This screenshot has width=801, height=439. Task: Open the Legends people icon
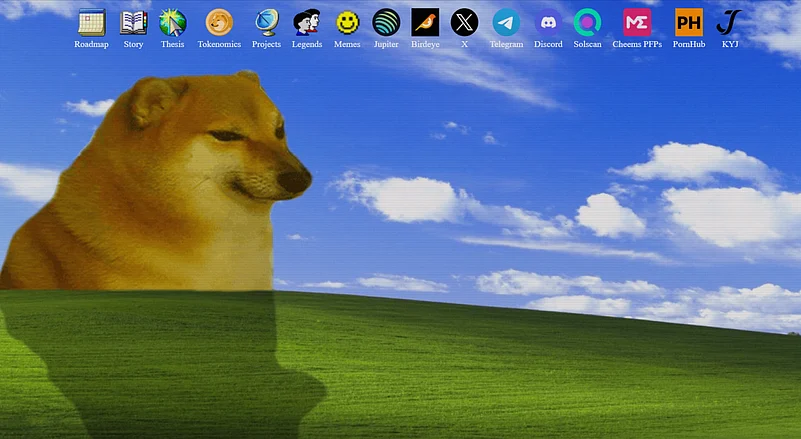point(307,22)
